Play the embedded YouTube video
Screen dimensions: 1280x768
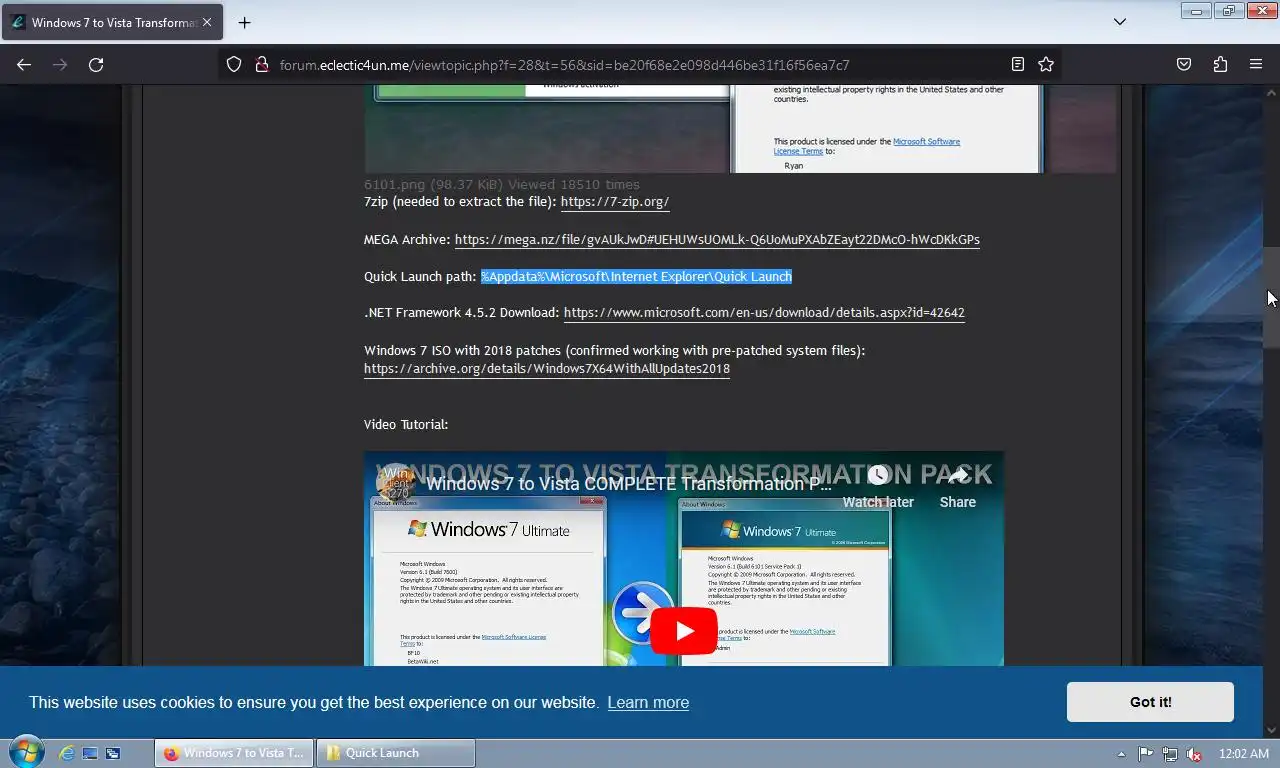coord(684,631)
